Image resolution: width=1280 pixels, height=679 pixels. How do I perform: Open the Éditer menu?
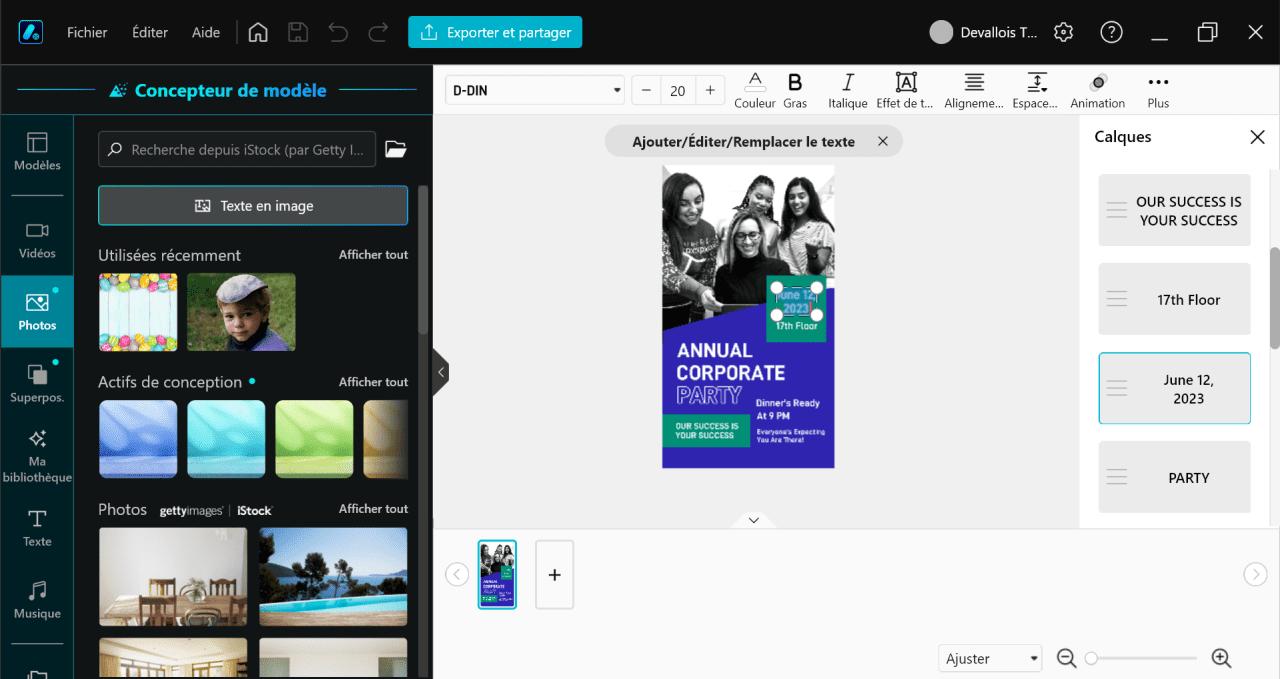(x=150, y=32)
